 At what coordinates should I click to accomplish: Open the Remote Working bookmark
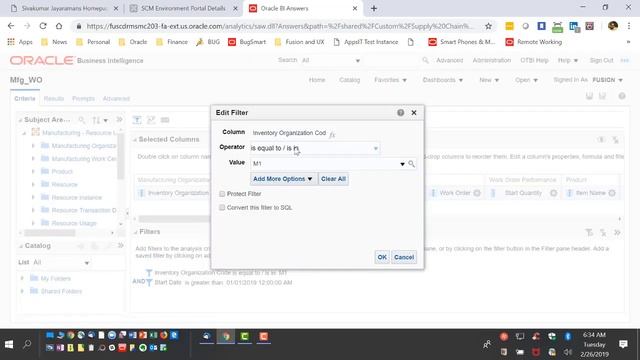533,42
